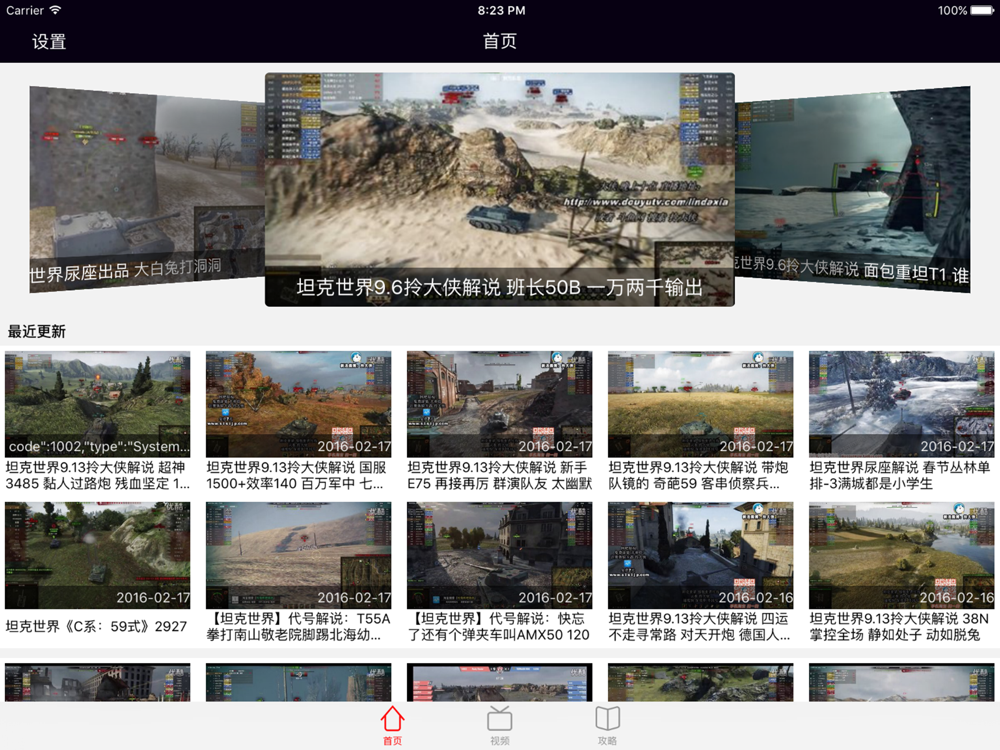Select left carousel video 大白兔打洞洞
Viewport: 1000px width, 750px height.
pyautogui.click(x=147, y=189)
